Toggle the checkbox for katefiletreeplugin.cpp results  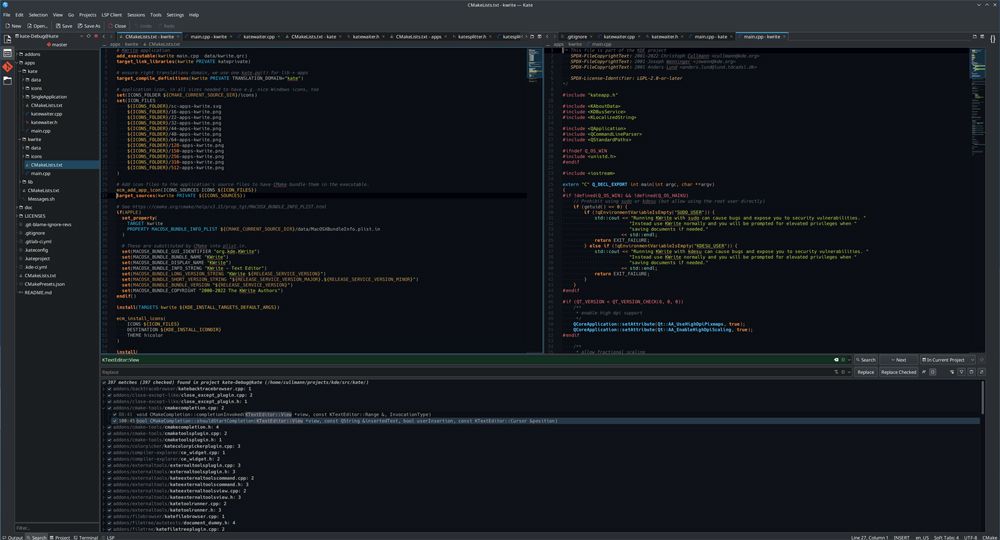109,529
